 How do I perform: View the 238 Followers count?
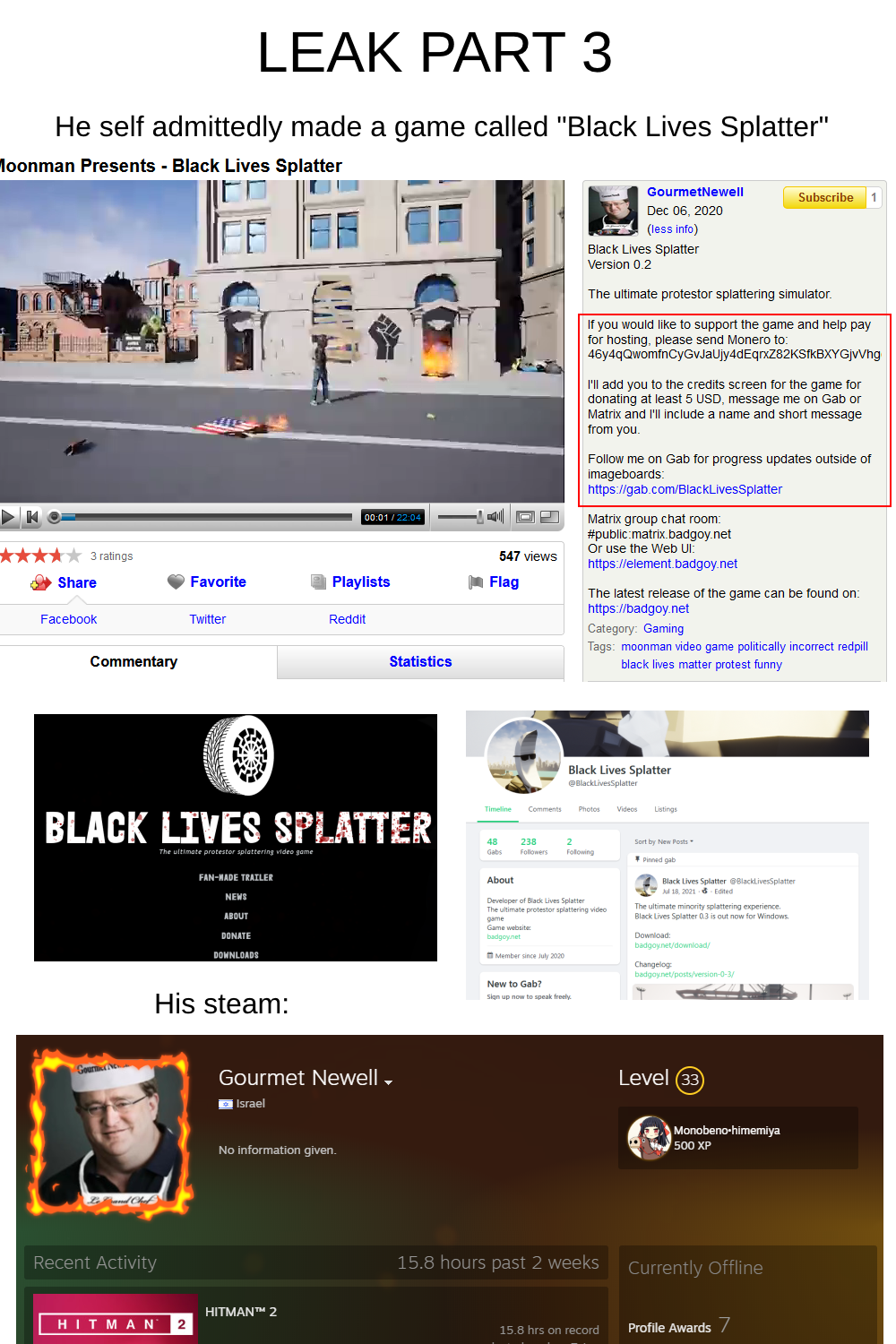pos(533,847)
